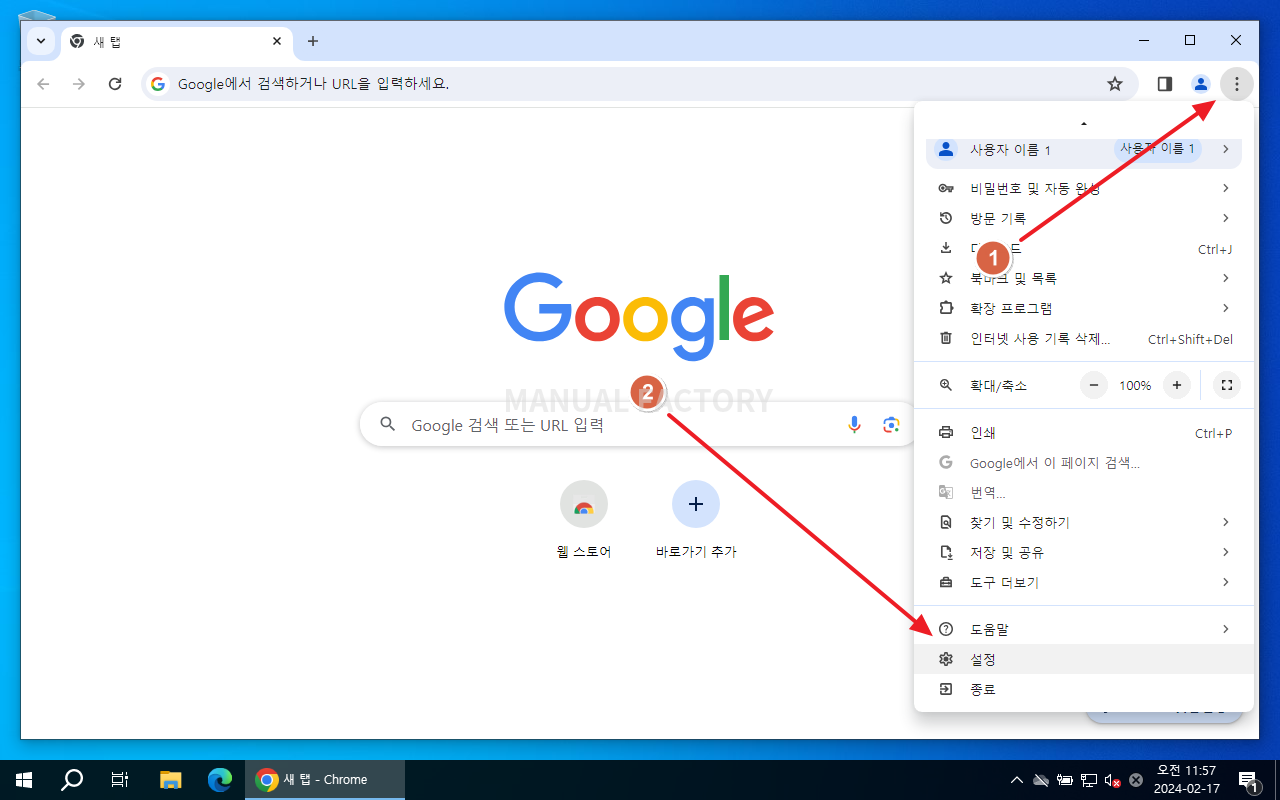Expand 비밀번호 및 자동 완성 submenu
The width and height of the screenshot is (1280, 800).
point(1084,188)
